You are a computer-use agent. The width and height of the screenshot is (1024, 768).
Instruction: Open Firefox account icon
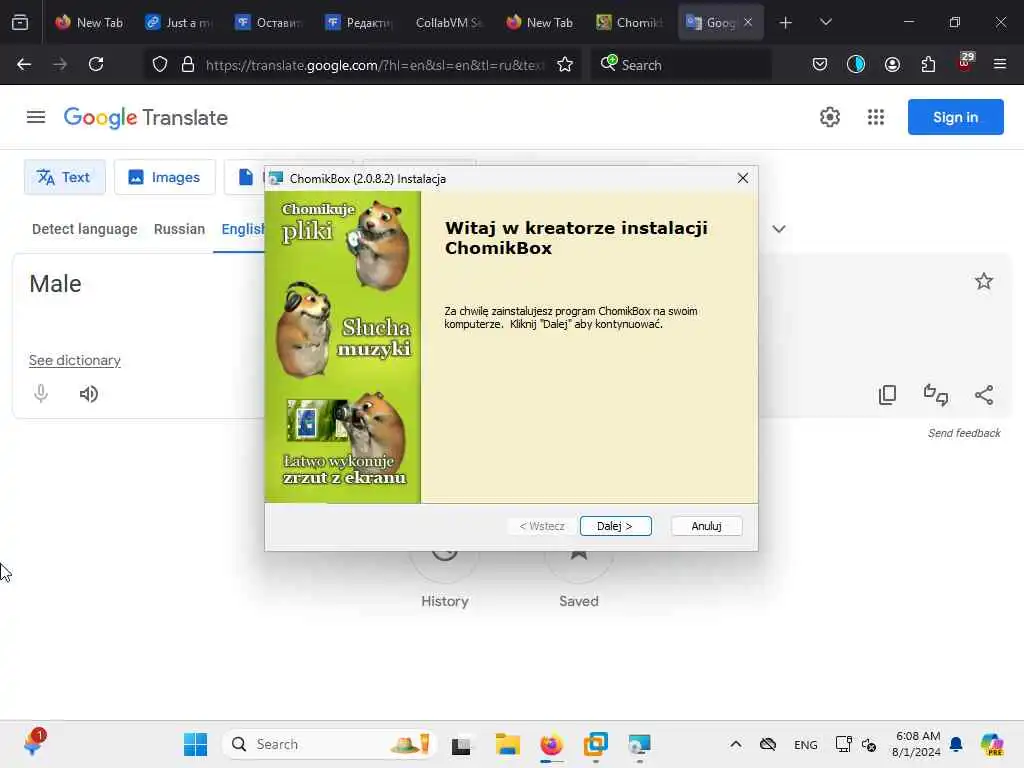coord(892,64)
